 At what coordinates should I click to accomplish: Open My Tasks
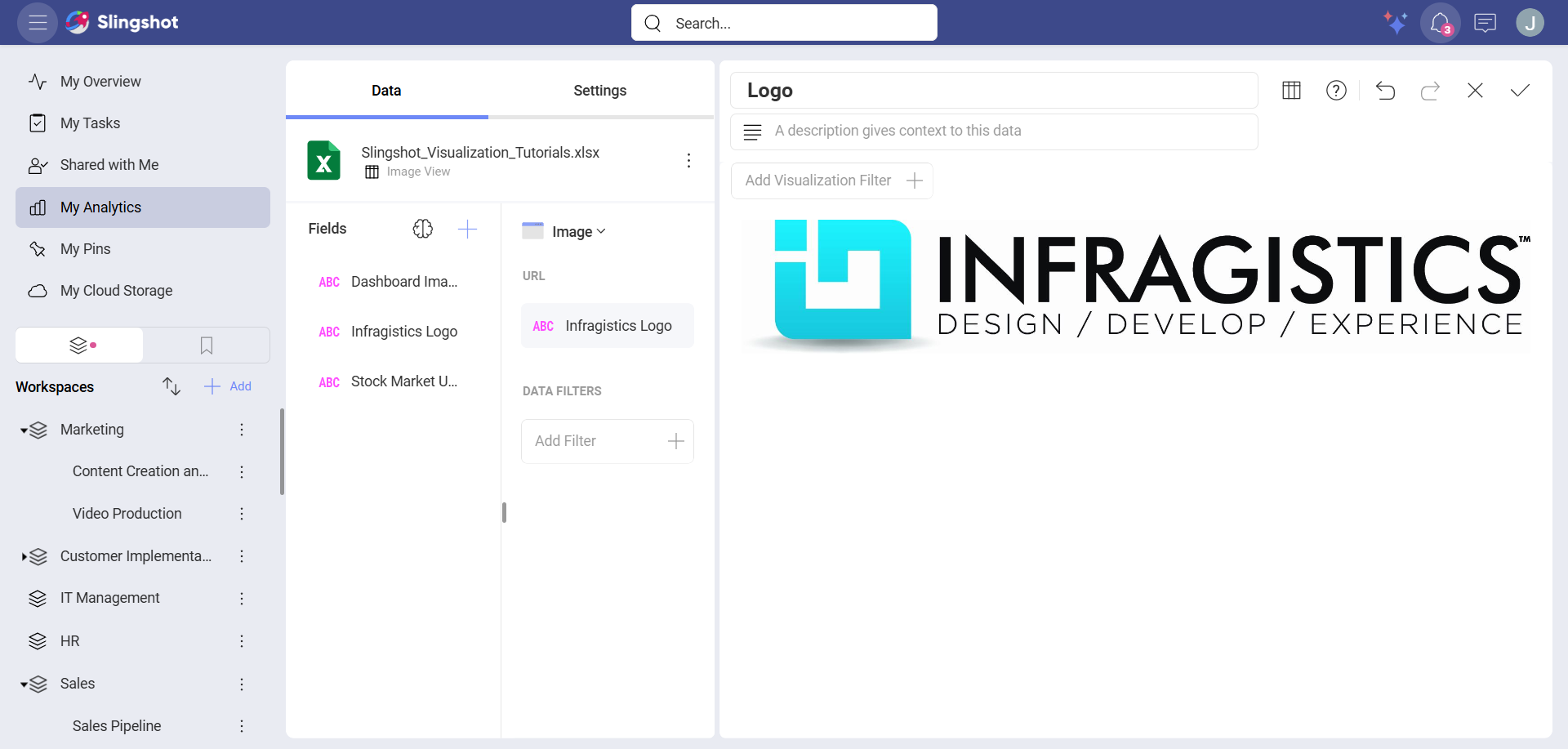[x=143, y=123]
